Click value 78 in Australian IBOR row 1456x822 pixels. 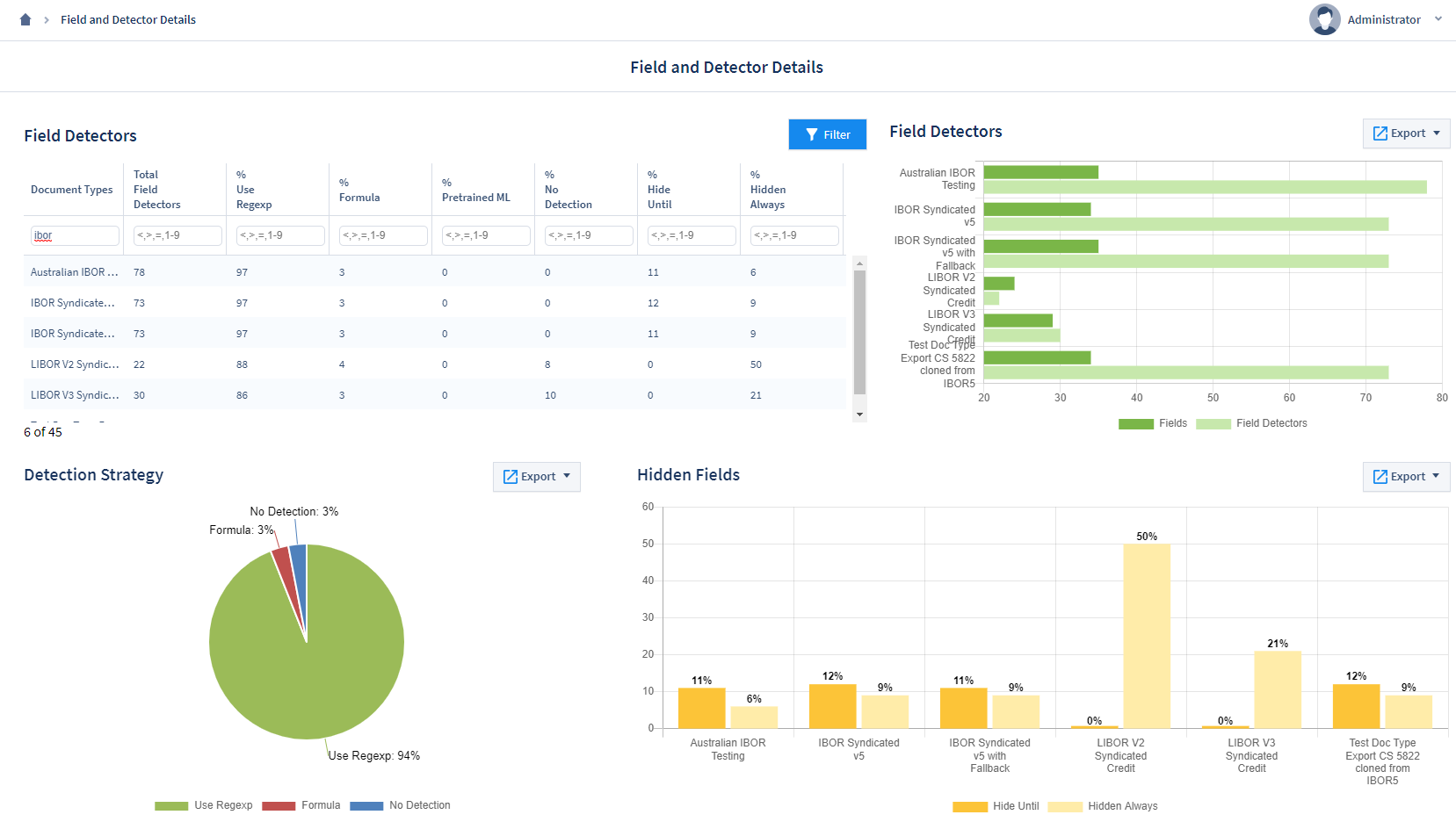coord(139,272)
